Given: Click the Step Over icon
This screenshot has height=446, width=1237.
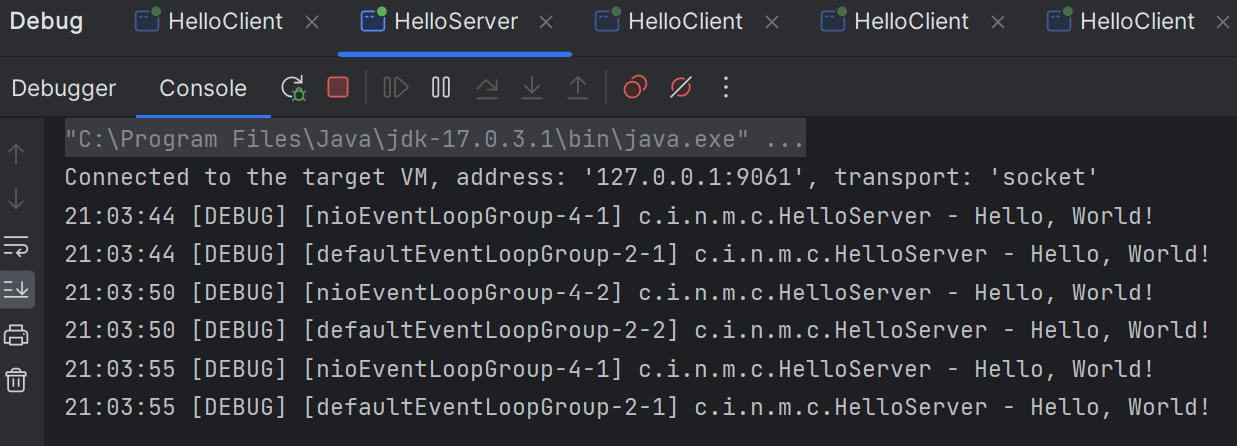Looking at the screenshot, I should (487, 88).
